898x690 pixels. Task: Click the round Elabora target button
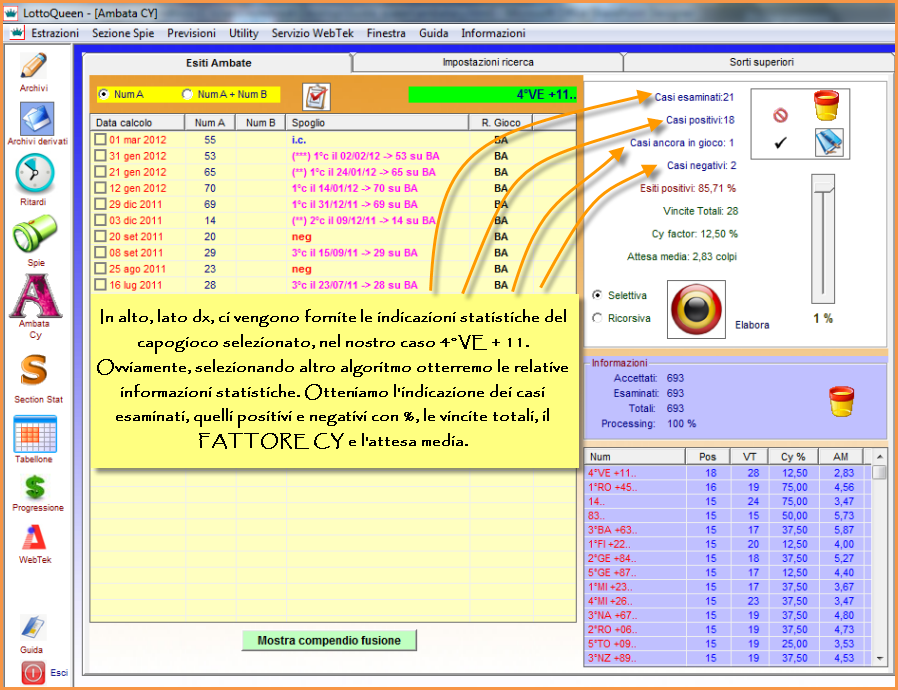click(x=696, y=309)
